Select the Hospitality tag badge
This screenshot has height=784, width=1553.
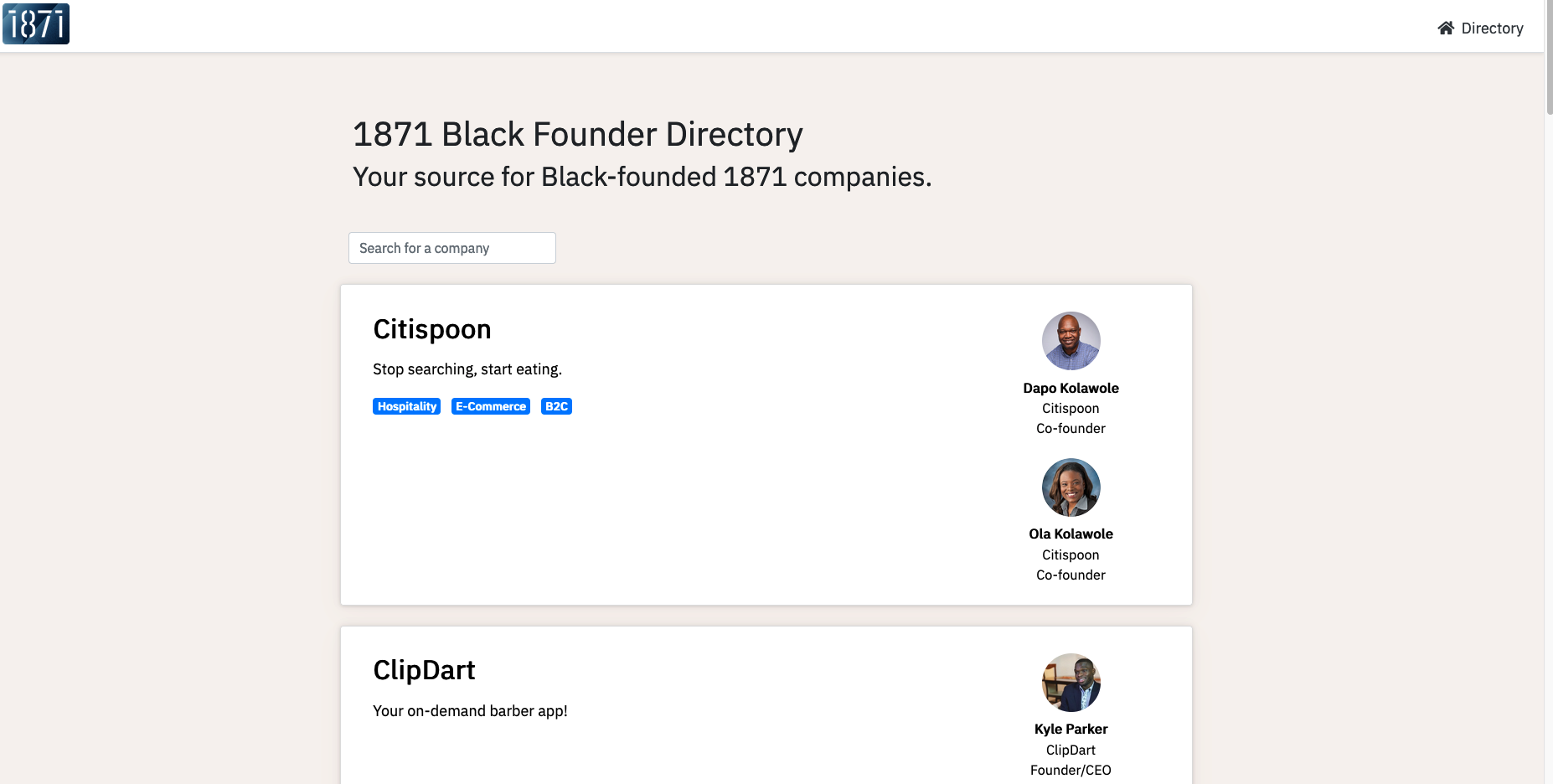tap(406, 406)
